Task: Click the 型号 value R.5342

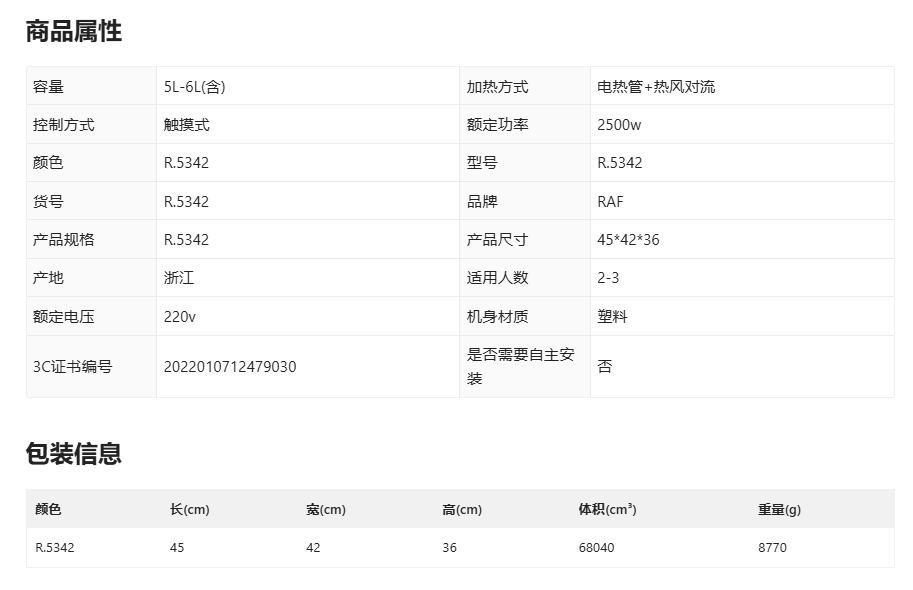Action: pos(620,163)
